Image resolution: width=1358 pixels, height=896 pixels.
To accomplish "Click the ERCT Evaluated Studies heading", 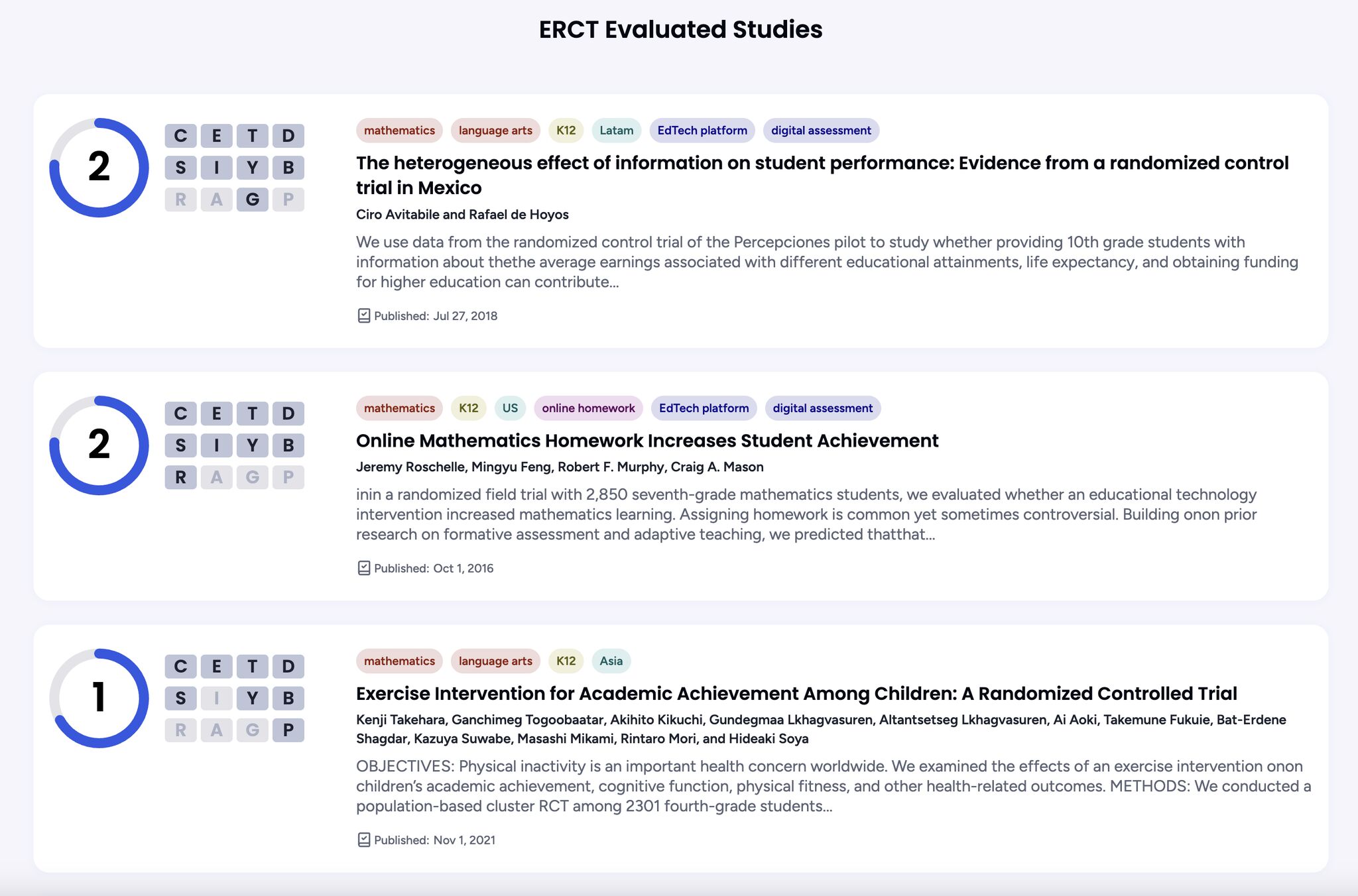I will [679, 29].
